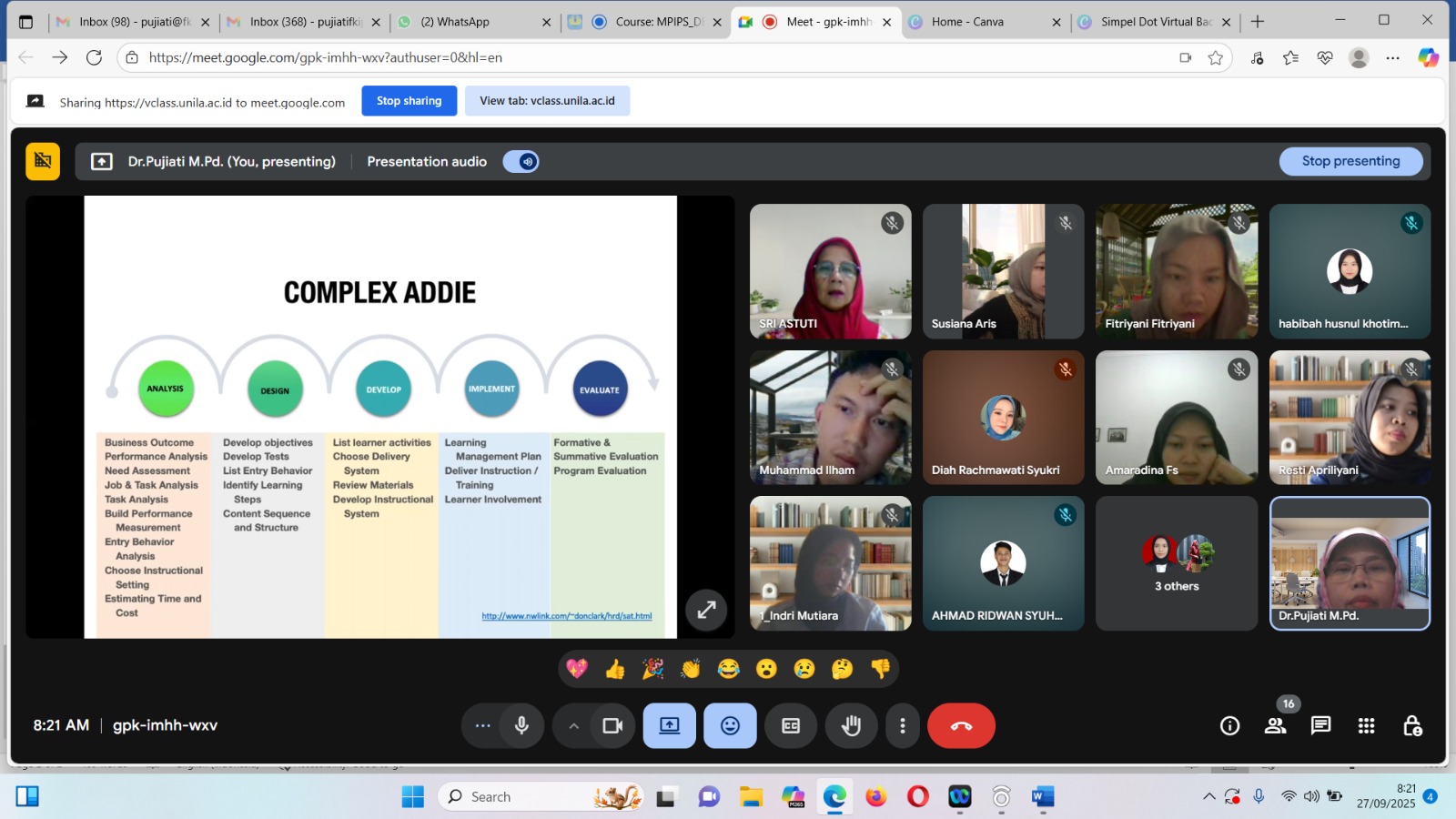Image resolution: width=1456 pixels, height=819 pixels.
Task: Open meeting details info icon
Action: pyautogui.click(x=1229, y=725)
